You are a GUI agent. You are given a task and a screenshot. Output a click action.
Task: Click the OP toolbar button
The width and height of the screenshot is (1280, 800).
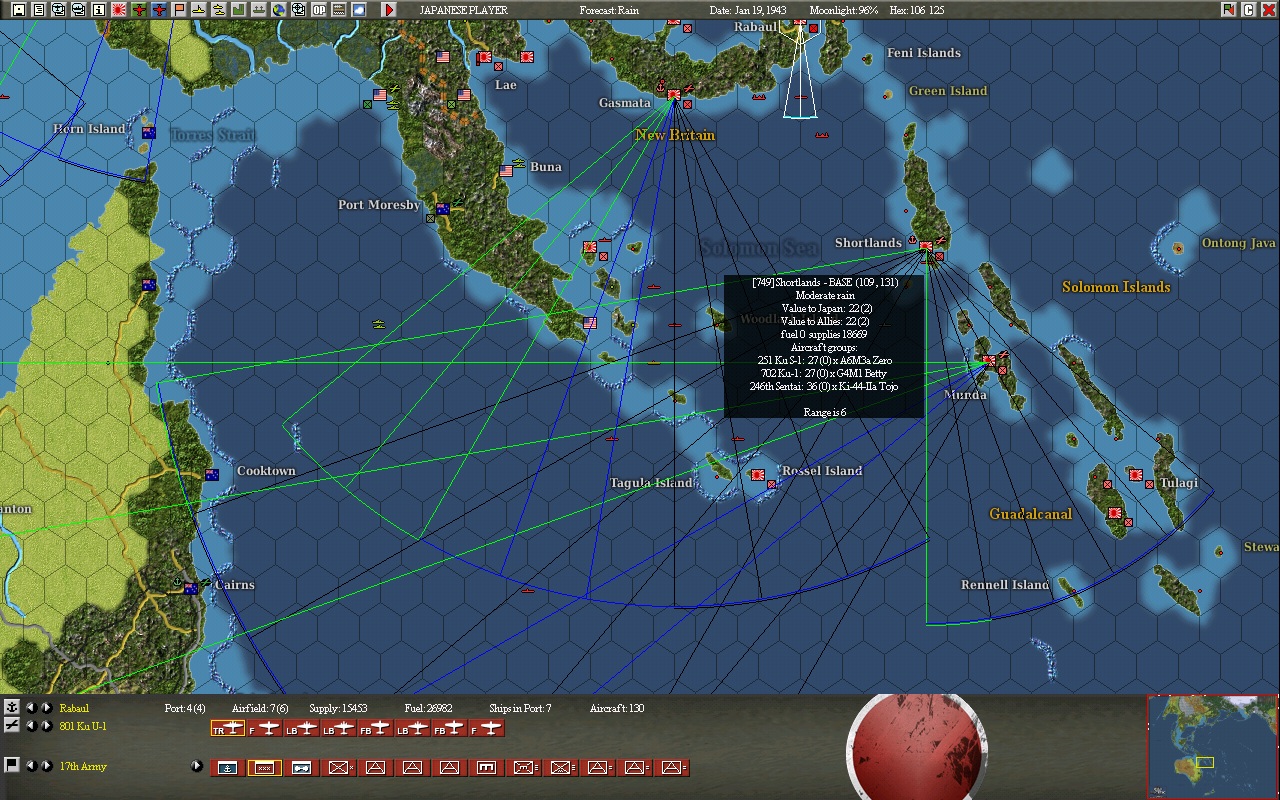tap(319, 10)
